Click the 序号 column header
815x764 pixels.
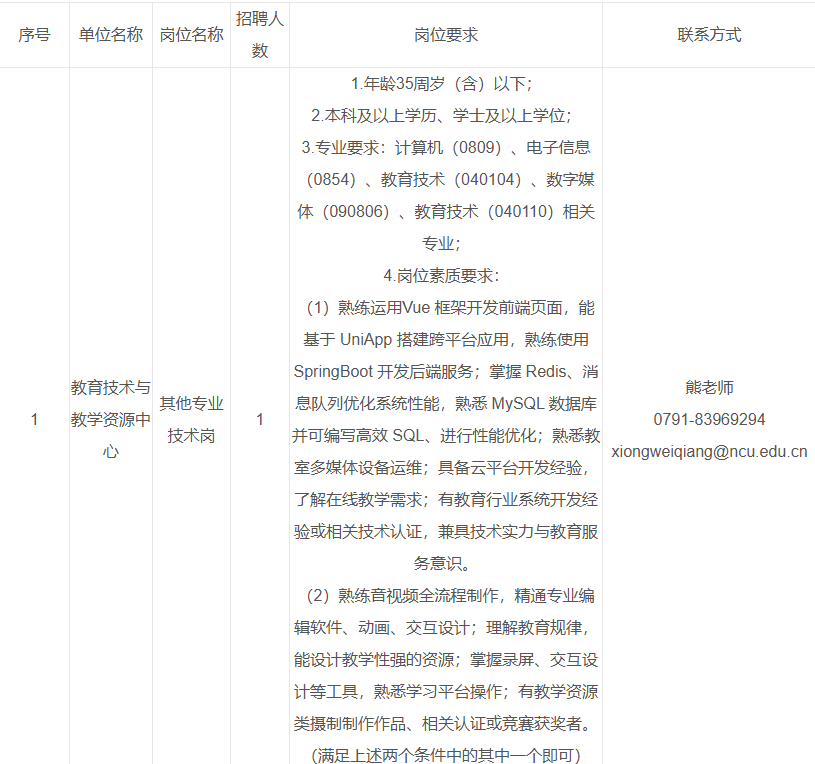tap(35, 34)
